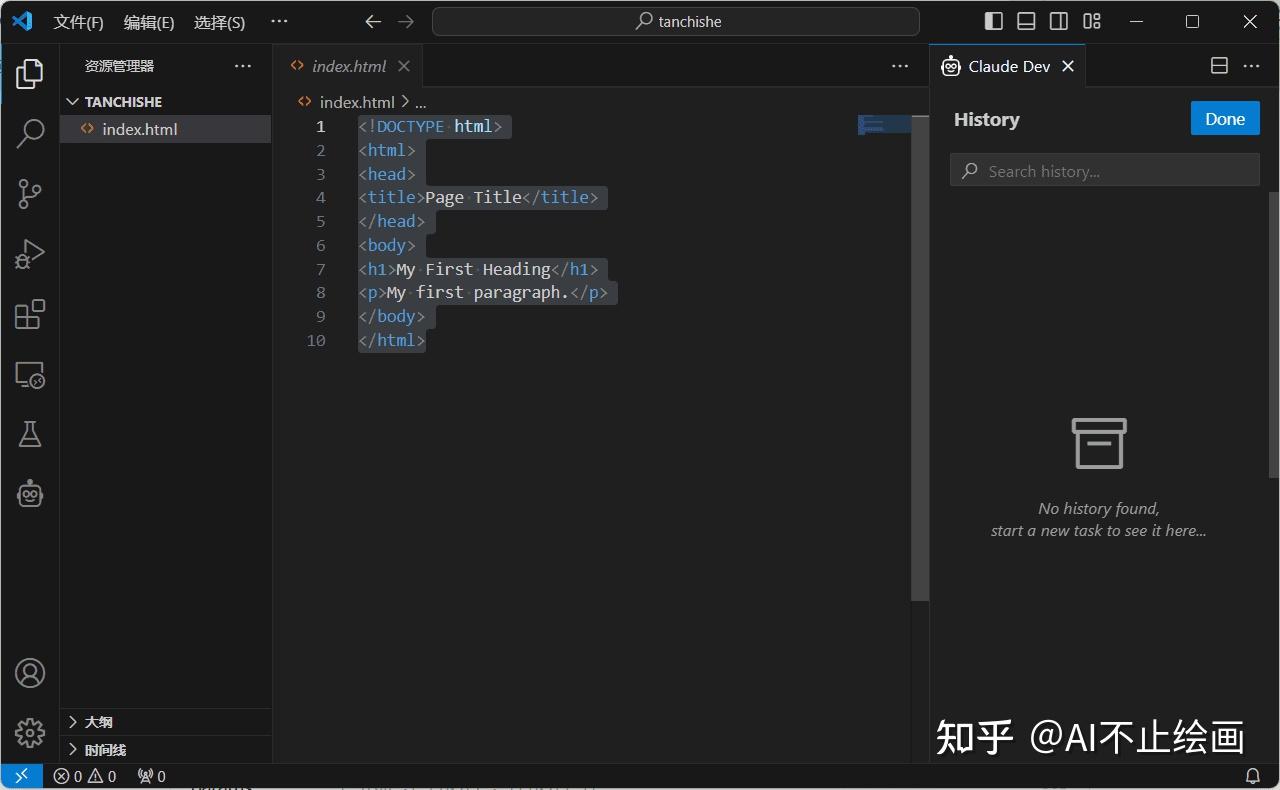Click line number 5 in the gutter
1280x790 pixels.
point(320,222)
